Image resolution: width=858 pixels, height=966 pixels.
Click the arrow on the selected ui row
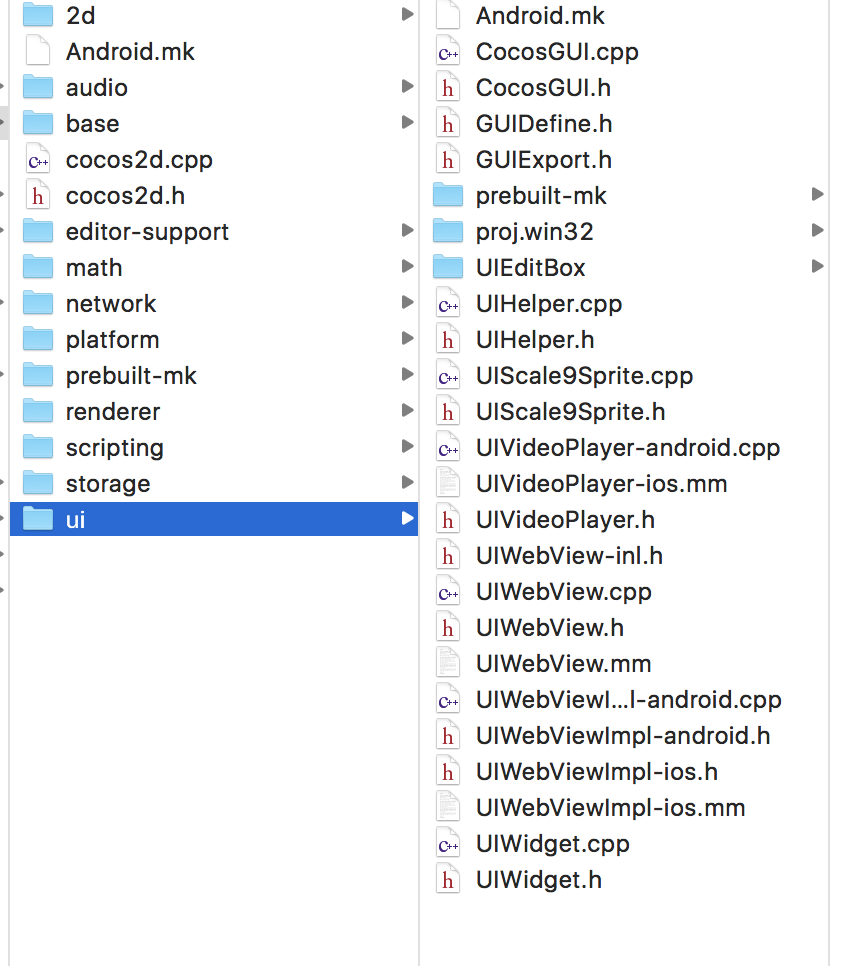click(407, 518)
